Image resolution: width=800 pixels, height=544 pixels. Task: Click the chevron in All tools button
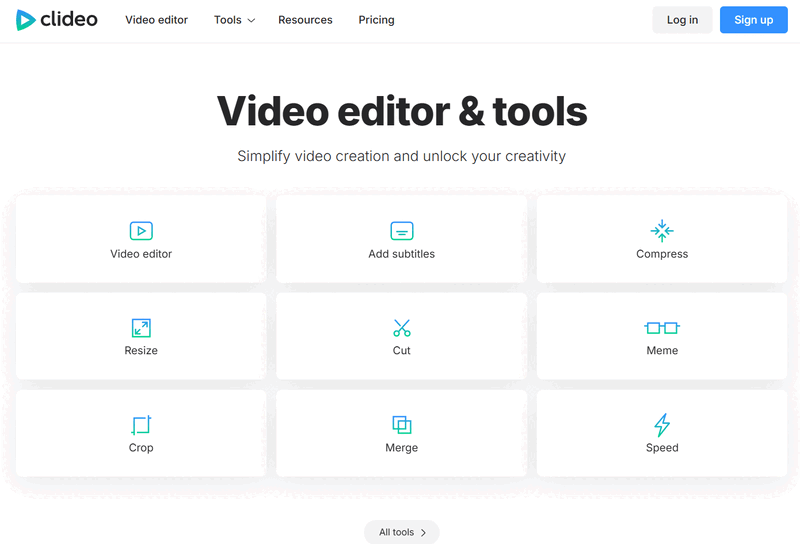point(423,533)
